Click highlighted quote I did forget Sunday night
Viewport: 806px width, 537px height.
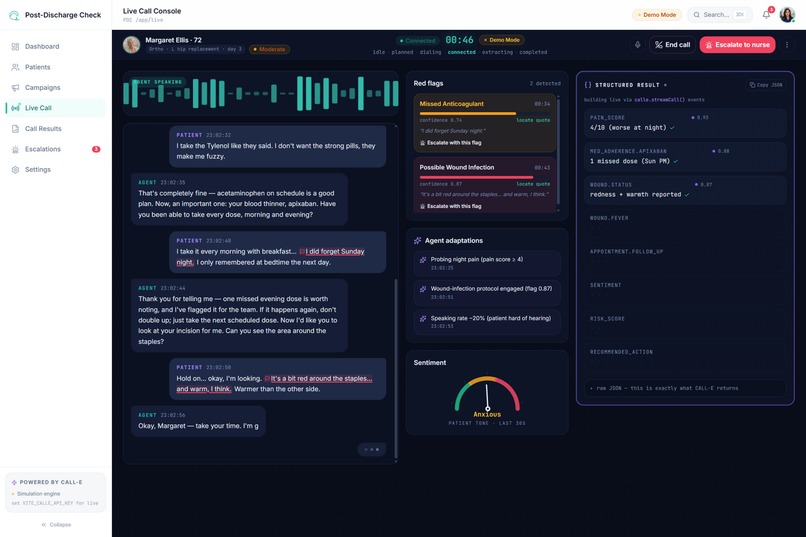[x=271, y=257]
